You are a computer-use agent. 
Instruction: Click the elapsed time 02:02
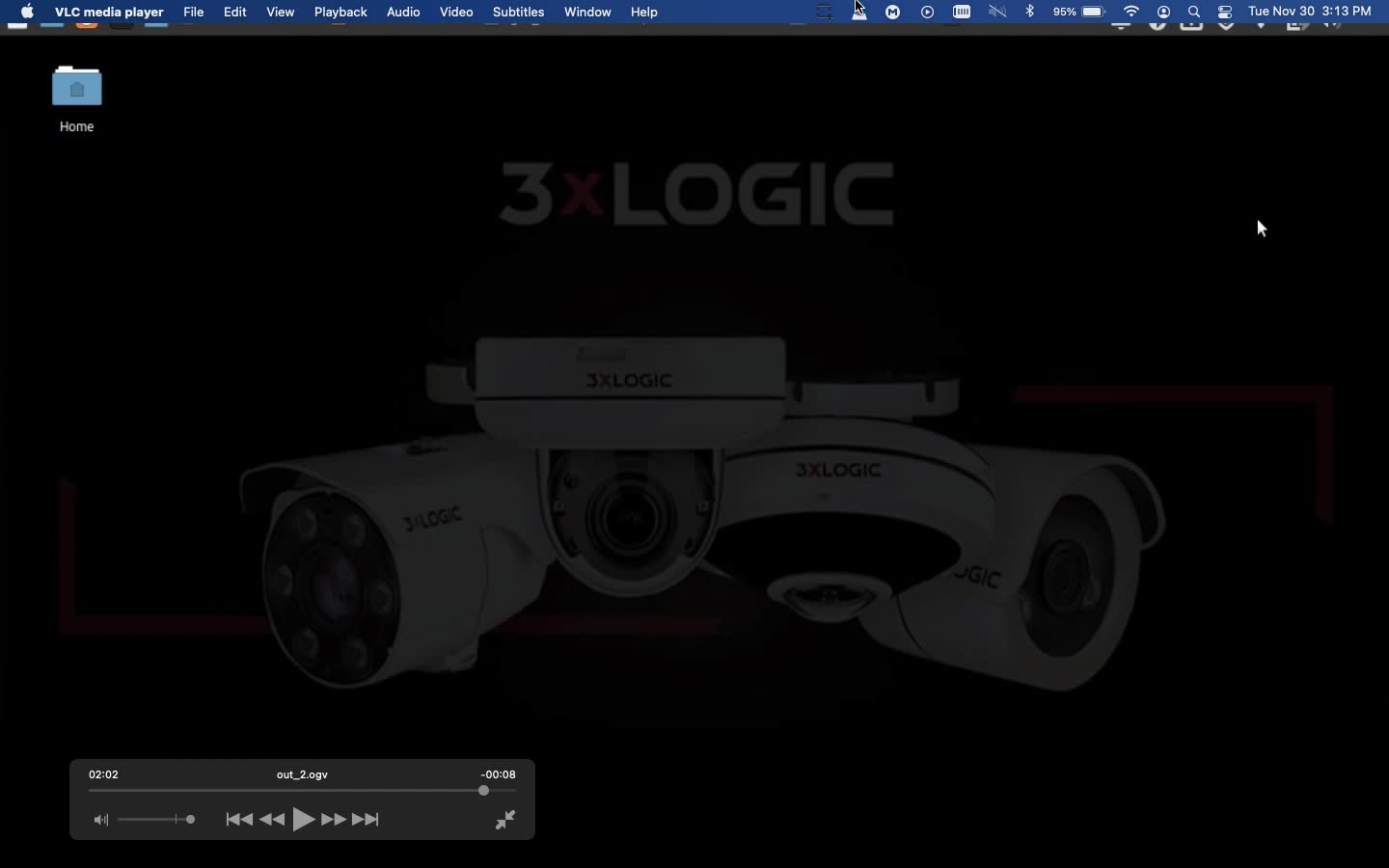[x=104, y=776]
